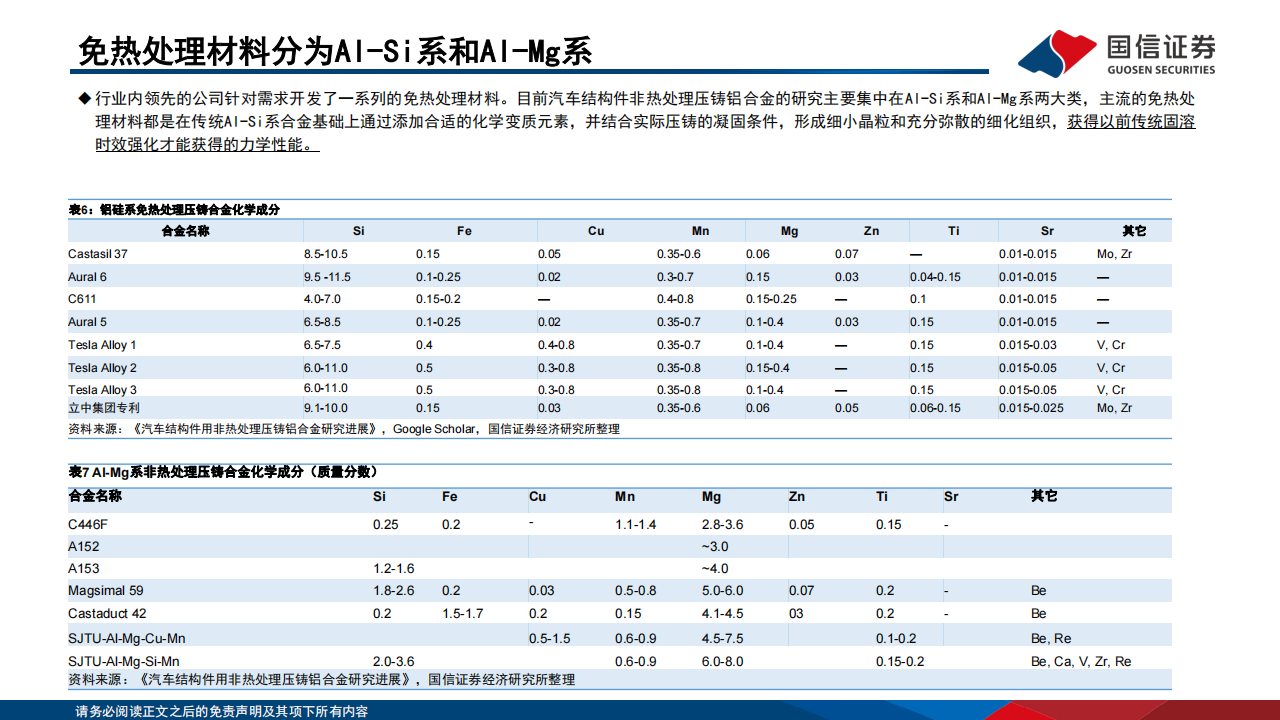Viewport: 1280px width, 720px height.
Task: Click the Ti value 0.1-0.2
Action: click(x=895, y=638)
